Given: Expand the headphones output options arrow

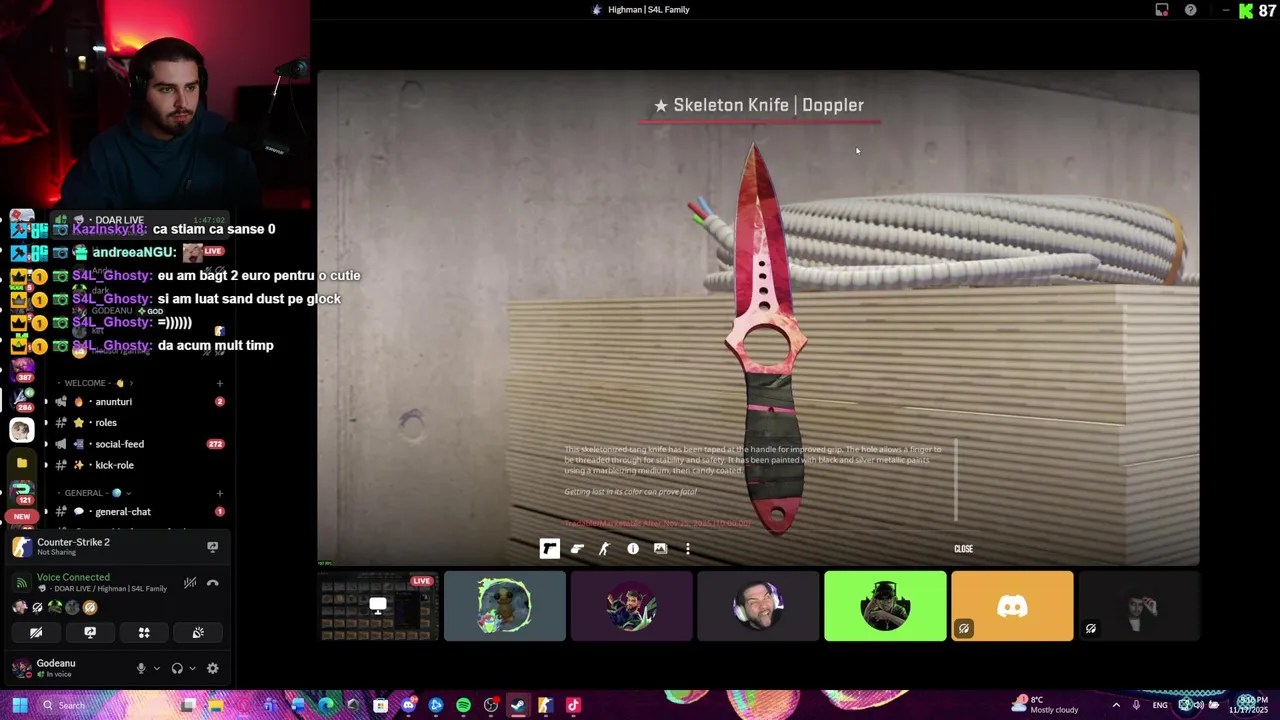Looking at the screenshot, I should (x=192, y=668).
